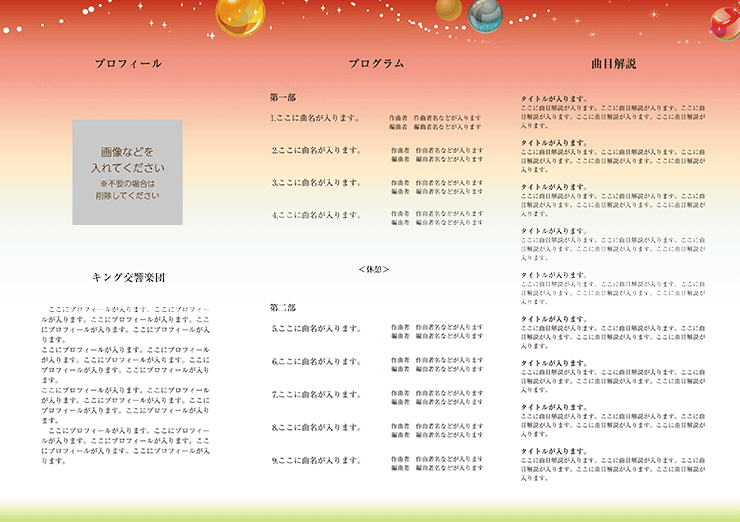Select the teal-gray glass ornament ball
The image size is (740, 522).
point(487,12)
